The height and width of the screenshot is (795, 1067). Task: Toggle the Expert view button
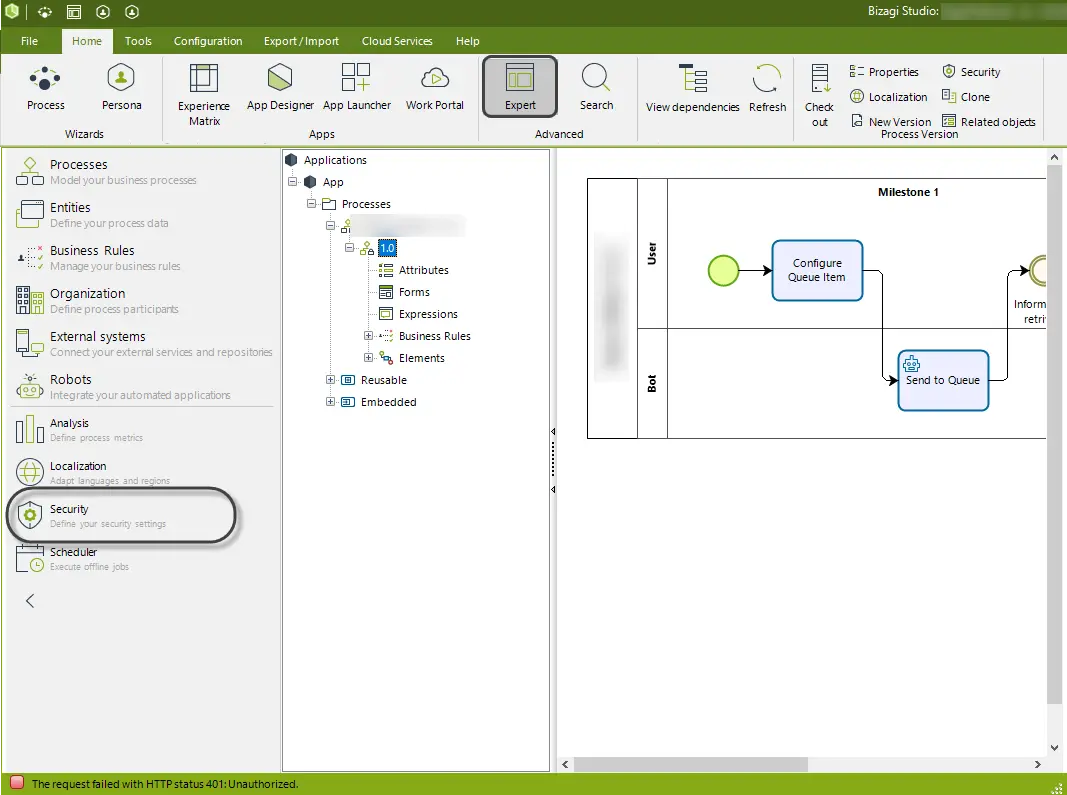click(x=520, y=87)
